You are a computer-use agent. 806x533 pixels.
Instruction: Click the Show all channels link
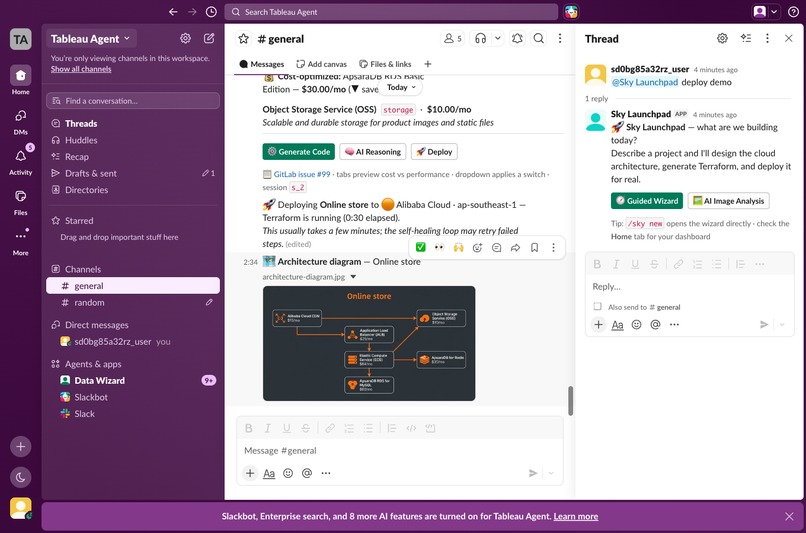81,69
